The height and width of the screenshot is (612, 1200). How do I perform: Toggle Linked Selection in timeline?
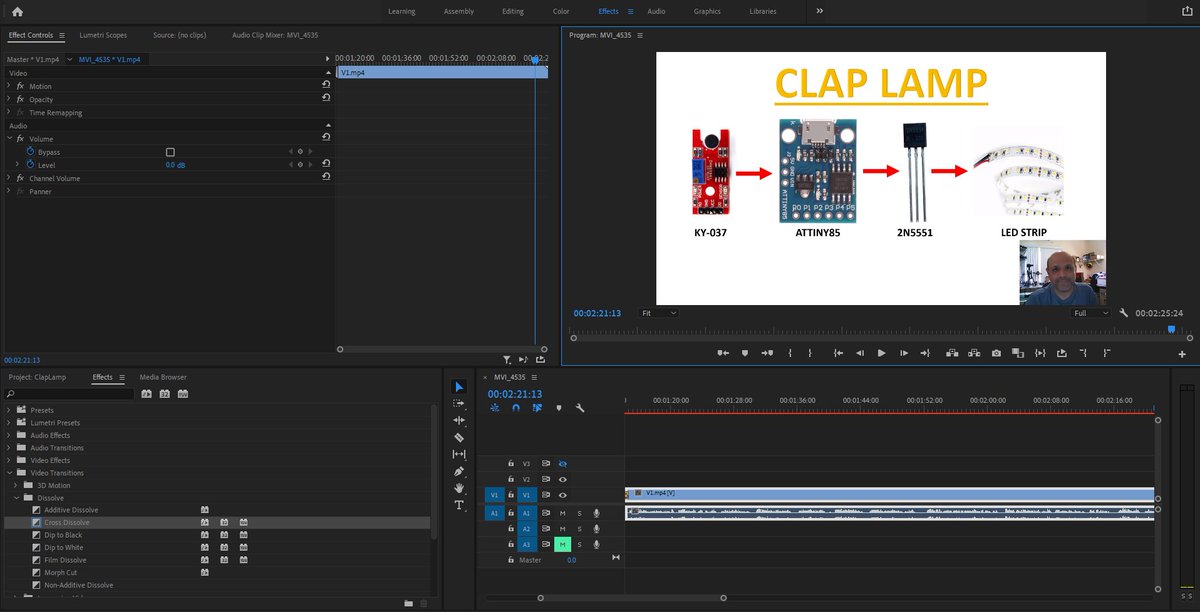pyautogui.click(x=537, y=408)
